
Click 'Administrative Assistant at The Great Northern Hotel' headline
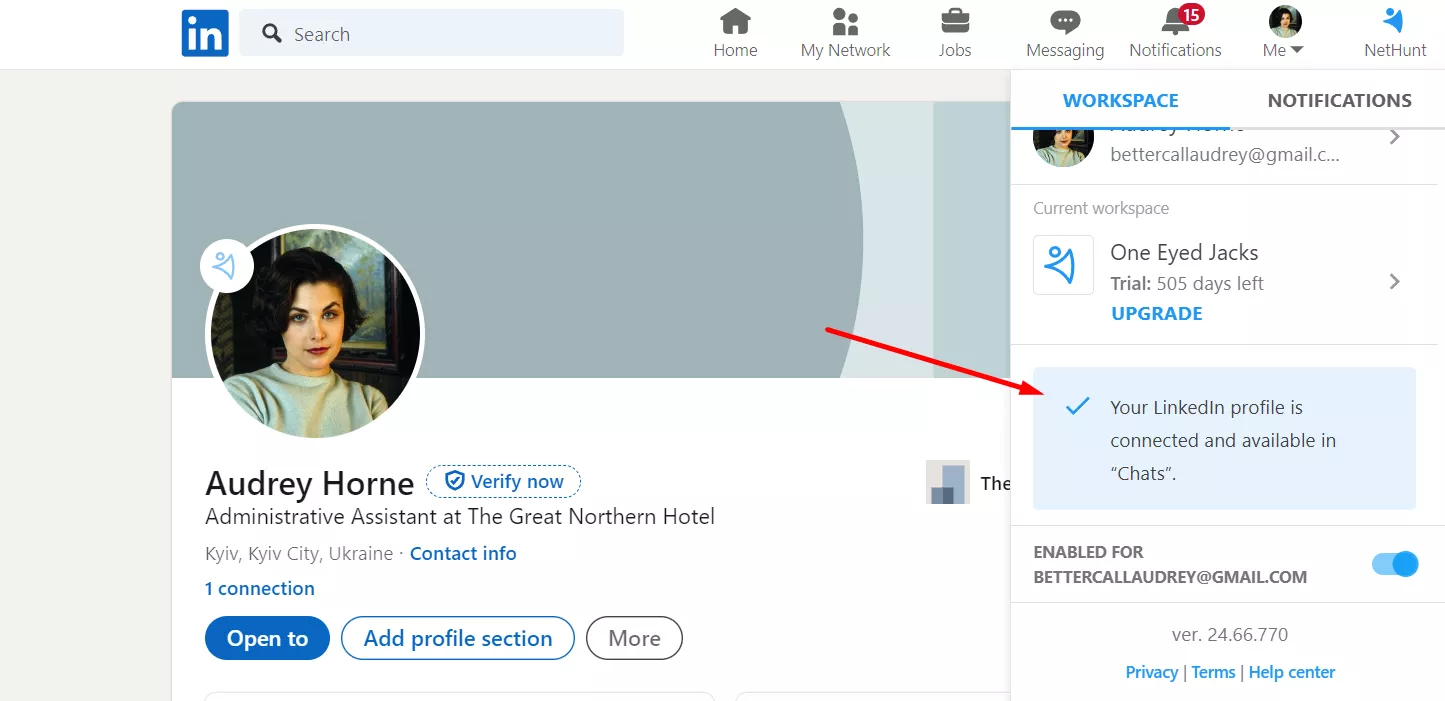460,516
